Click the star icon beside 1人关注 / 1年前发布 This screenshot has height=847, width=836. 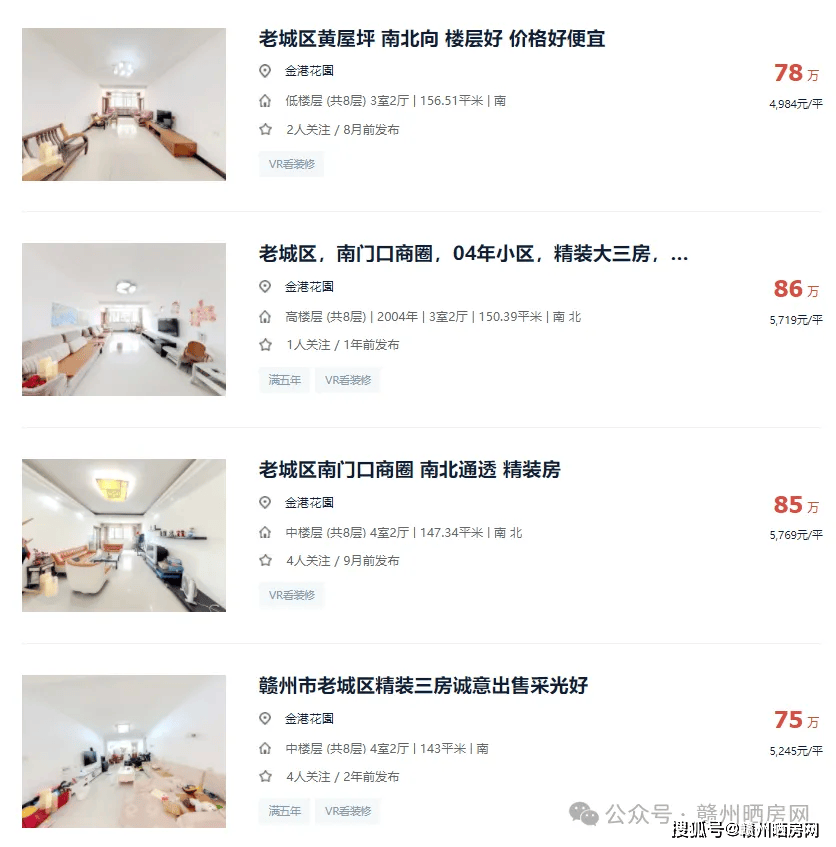[x=265, y=345]
